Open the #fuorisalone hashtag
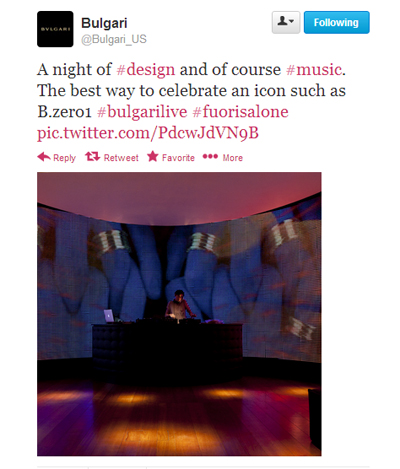The height and width of the screenshot is (469, 400). point(240,112)
